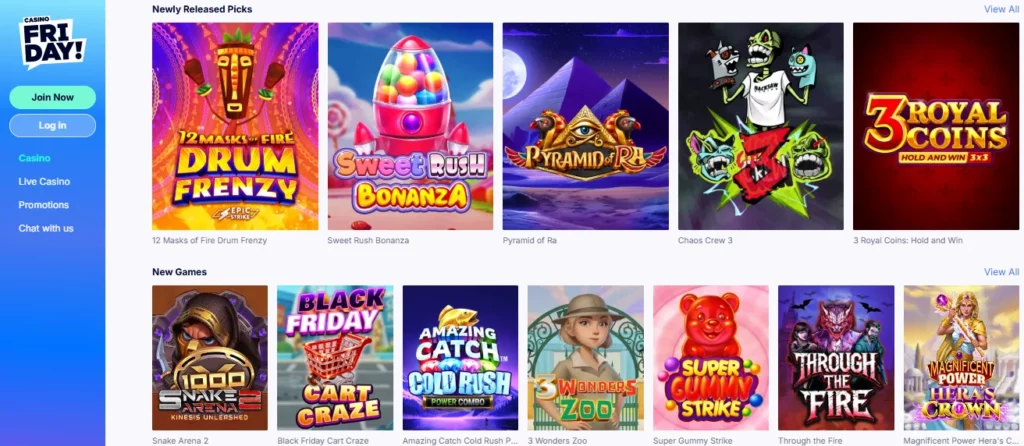
Task: View All Newly Released Picks
Action: point(1001,9)
